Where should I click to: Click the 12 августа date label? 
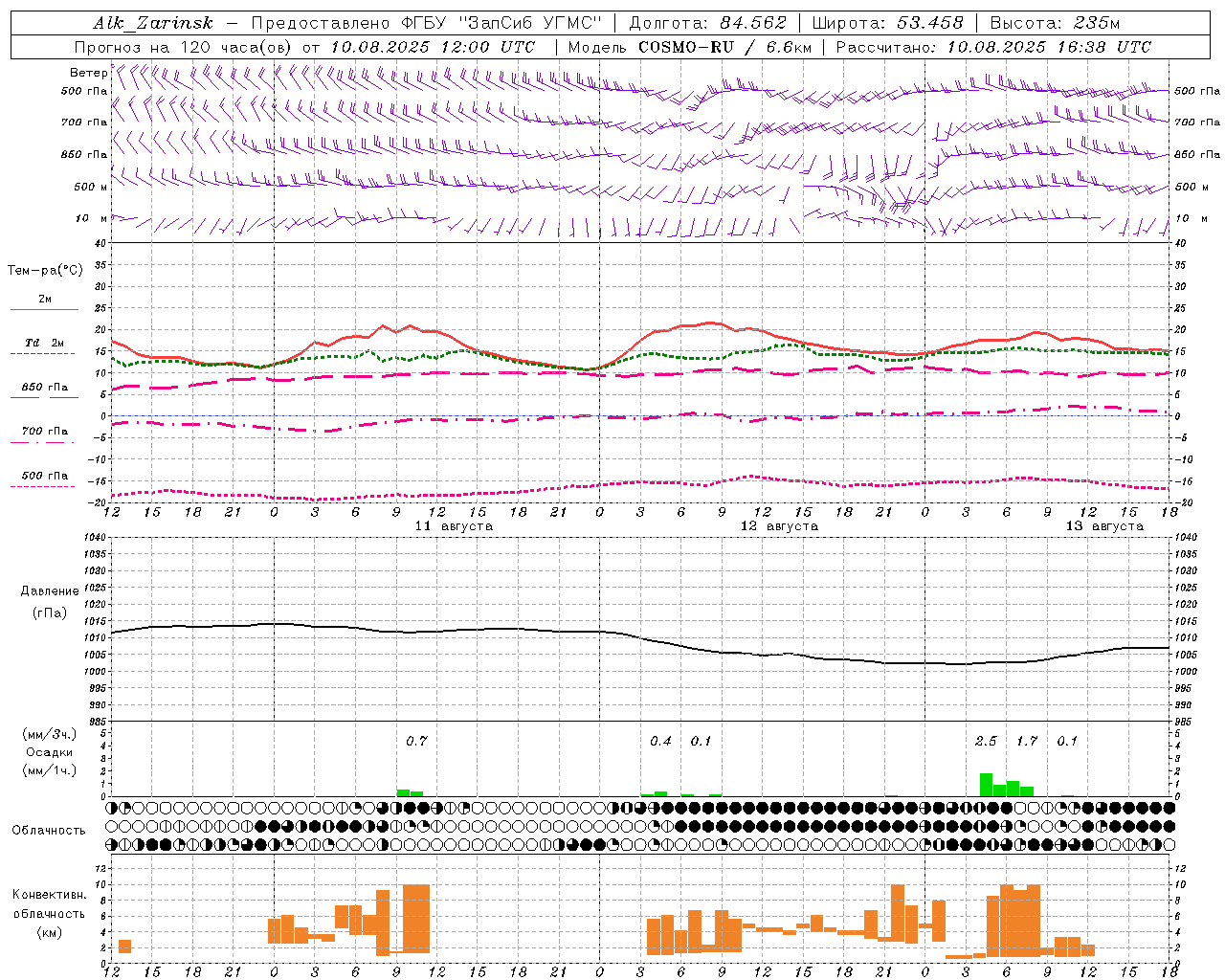tap(779, 526)
